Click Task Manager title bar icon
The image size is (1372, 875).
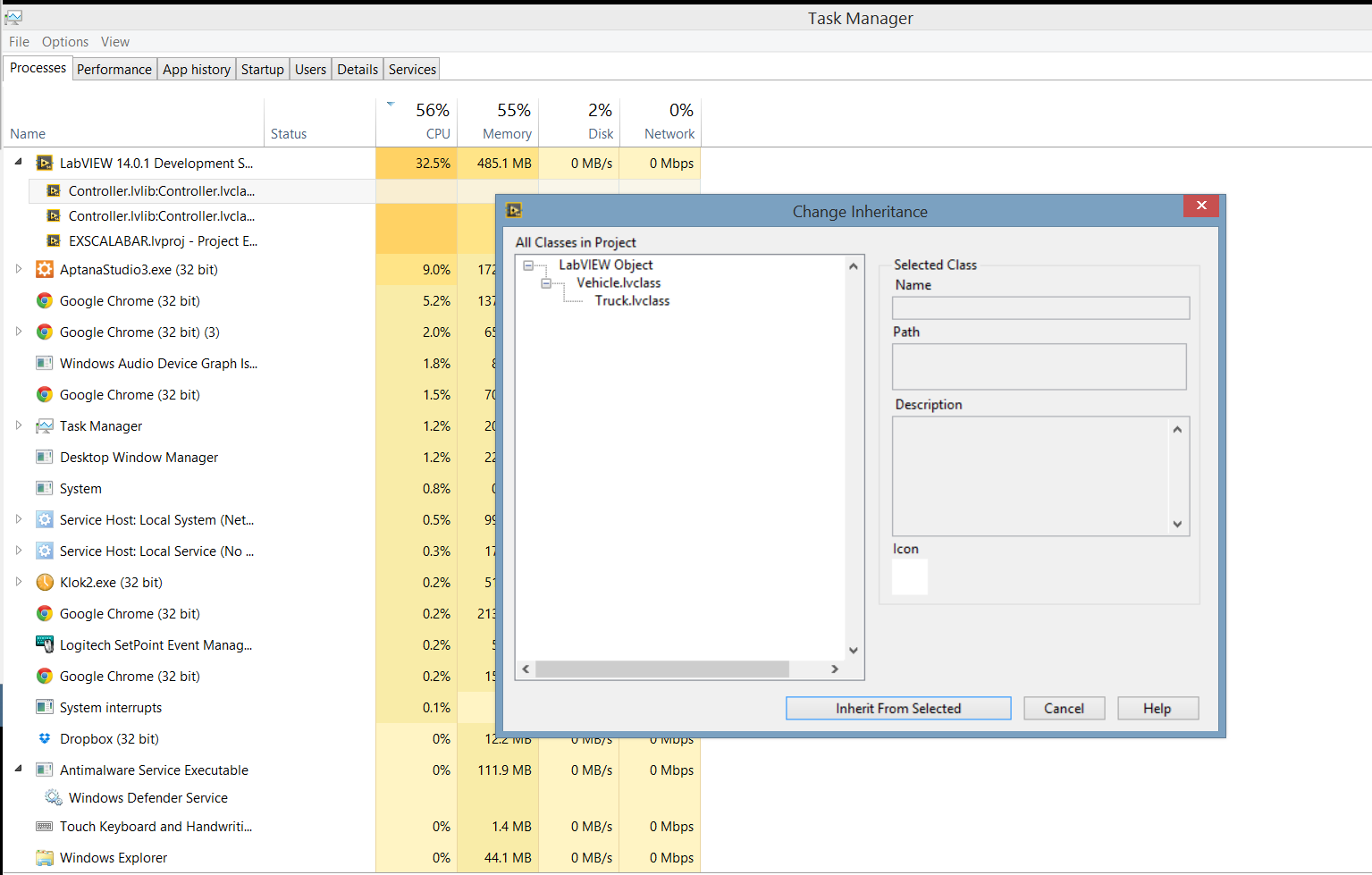(x=13, y=17)
